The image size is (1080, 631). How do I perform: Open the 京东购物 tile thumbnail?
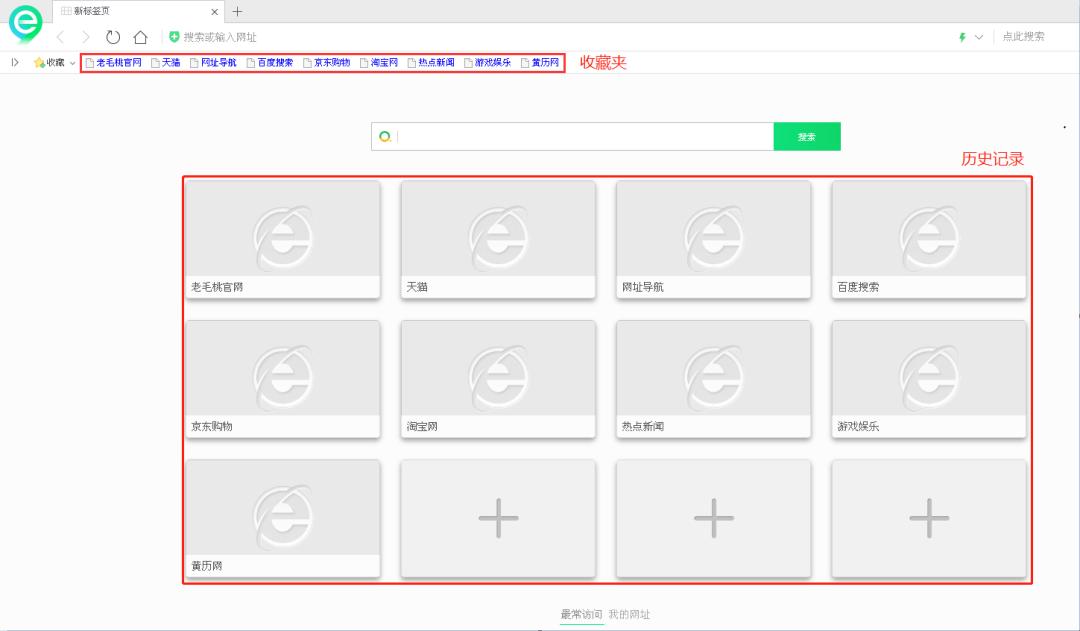tap(283, 369)
